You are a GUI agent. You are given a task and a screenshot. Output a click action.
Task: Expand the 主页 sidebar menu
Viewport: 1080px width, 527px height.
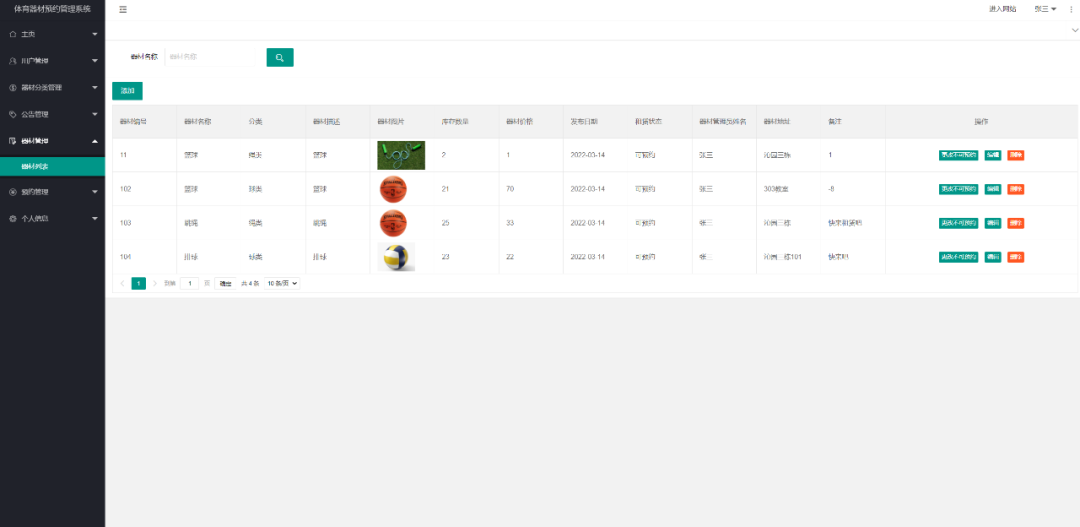[52, 34]
